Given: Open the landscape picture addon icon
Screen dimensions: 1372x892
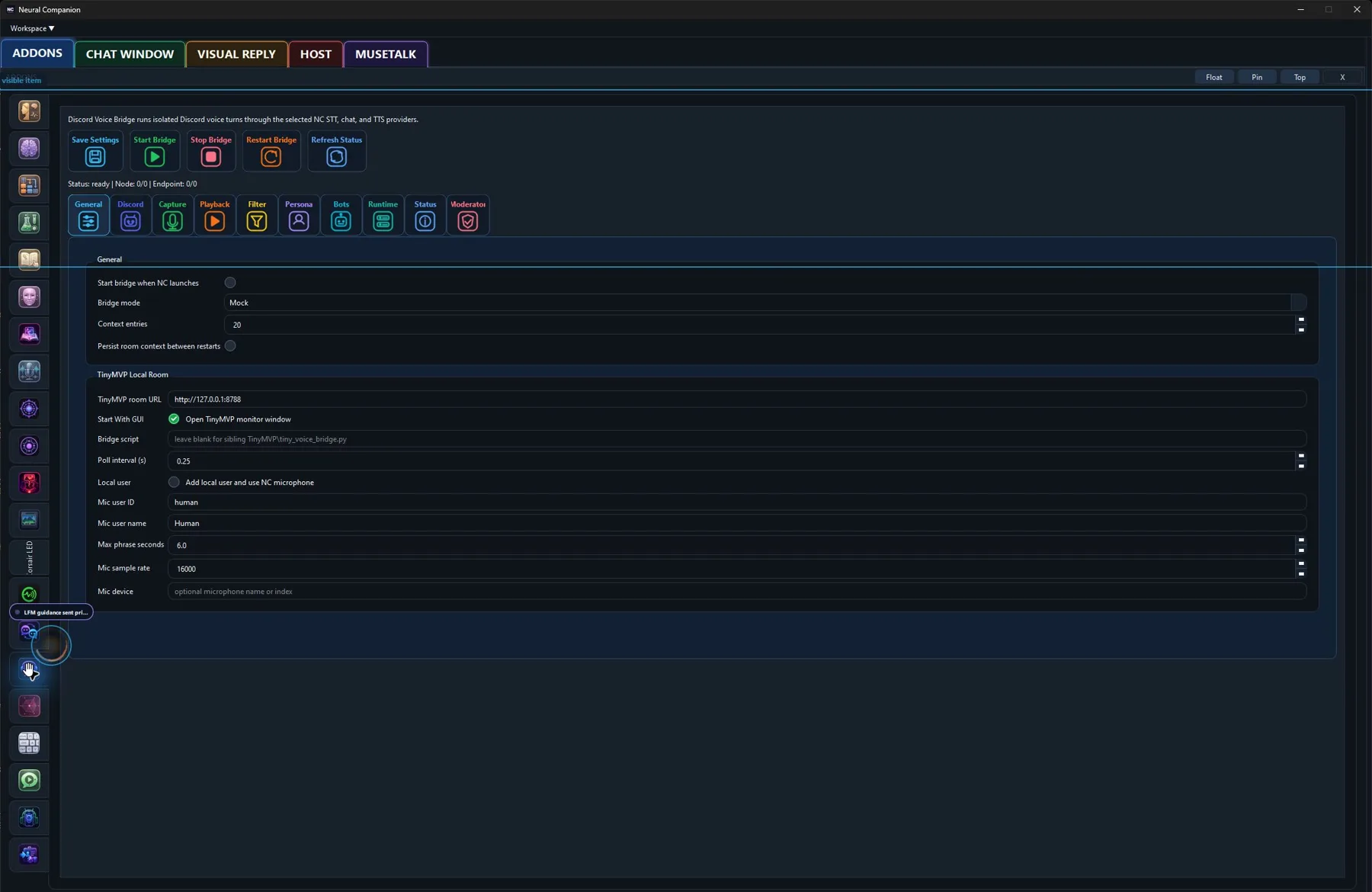Looking at the screenshot, I should (29, 520).
